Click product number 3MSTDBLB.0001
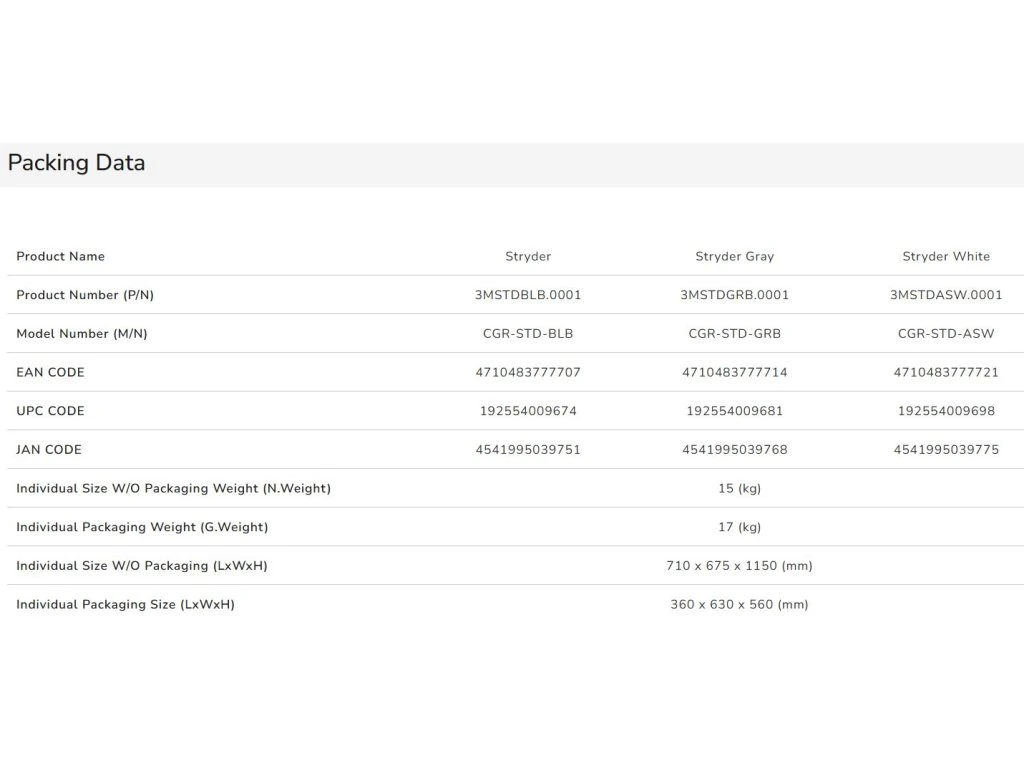The height and width of the screenshot is (768, 1024). pyautogui.click(x=528, y=295)
